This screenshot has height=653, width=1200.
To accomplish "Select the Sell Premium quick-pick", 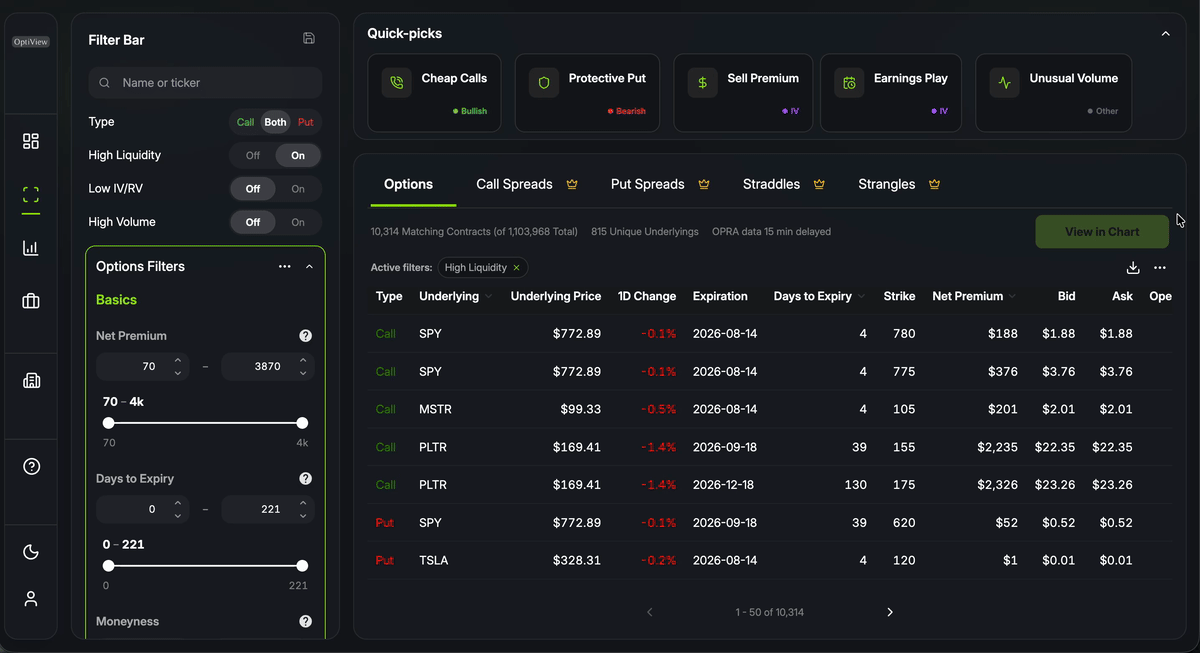I will pyautogui.click(x=743, y=93).
